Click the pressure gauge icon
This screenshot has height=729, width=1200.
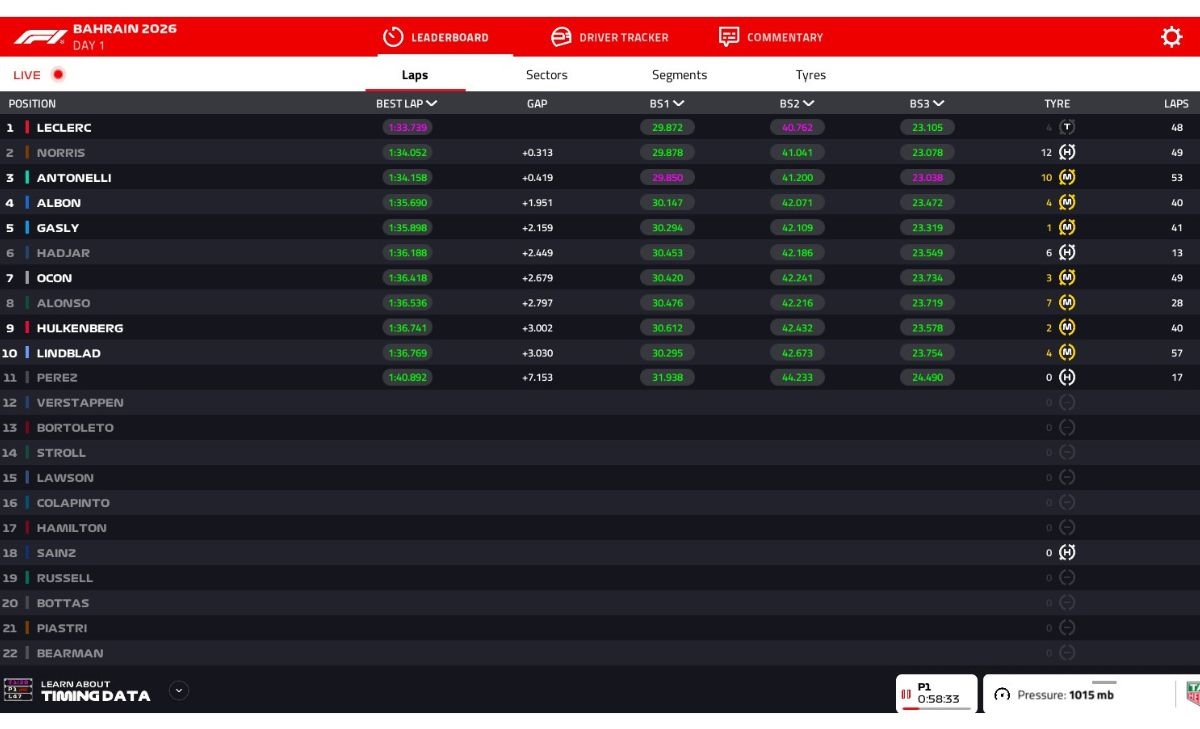tap(1002, 692)
